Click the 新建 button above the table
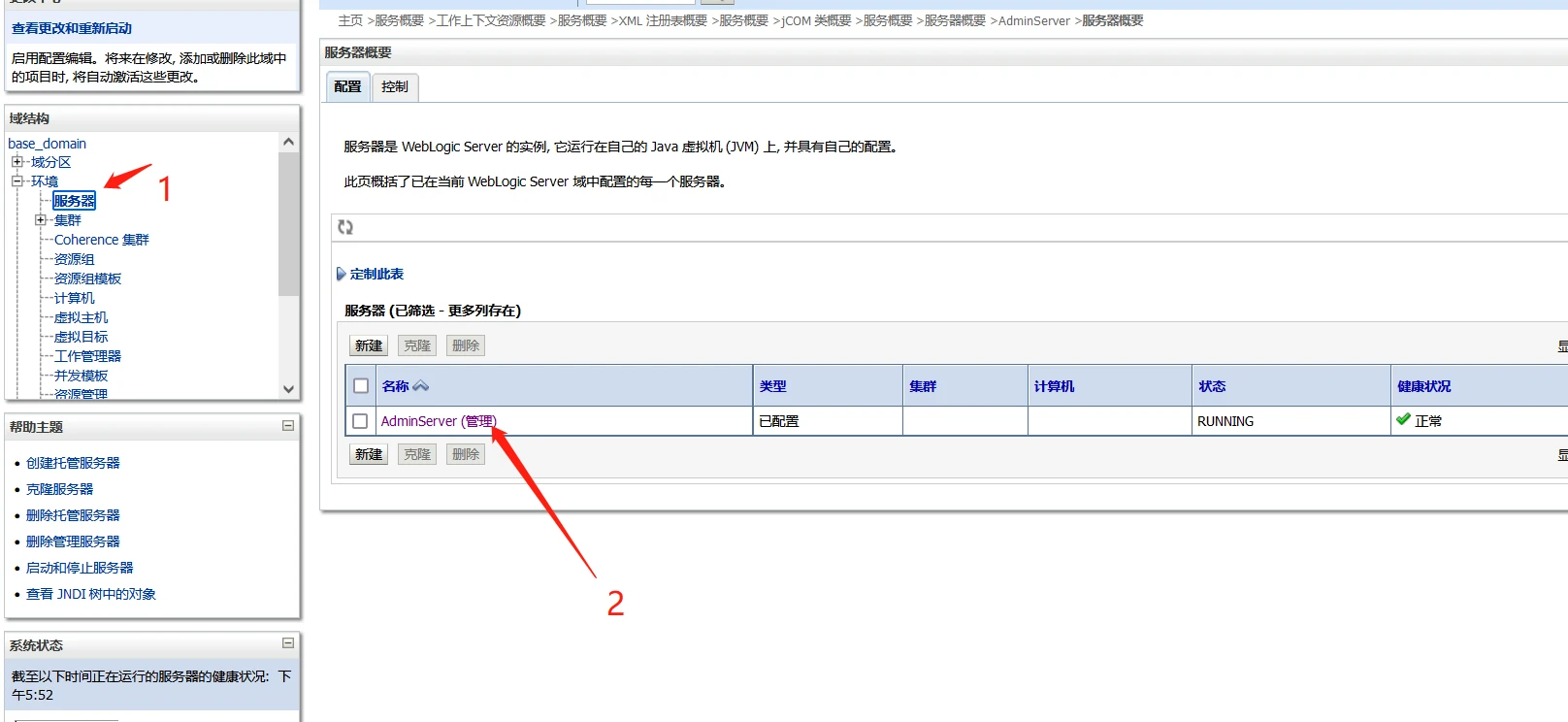The width and height of the screenshot is (1568, 722). coord(369,345)
